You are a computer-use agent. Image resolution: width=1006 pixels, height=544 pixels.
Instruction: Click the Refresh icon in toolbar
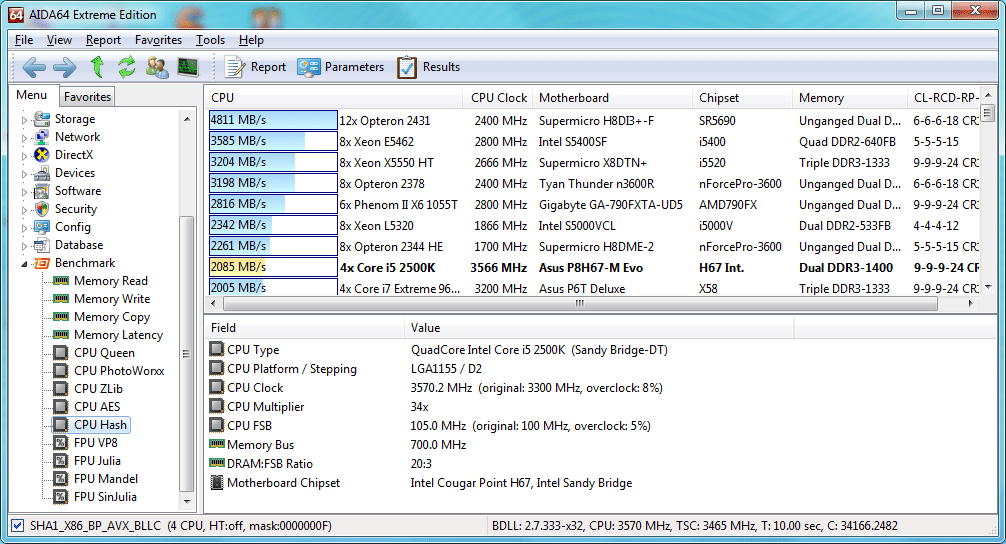(126, 67)
